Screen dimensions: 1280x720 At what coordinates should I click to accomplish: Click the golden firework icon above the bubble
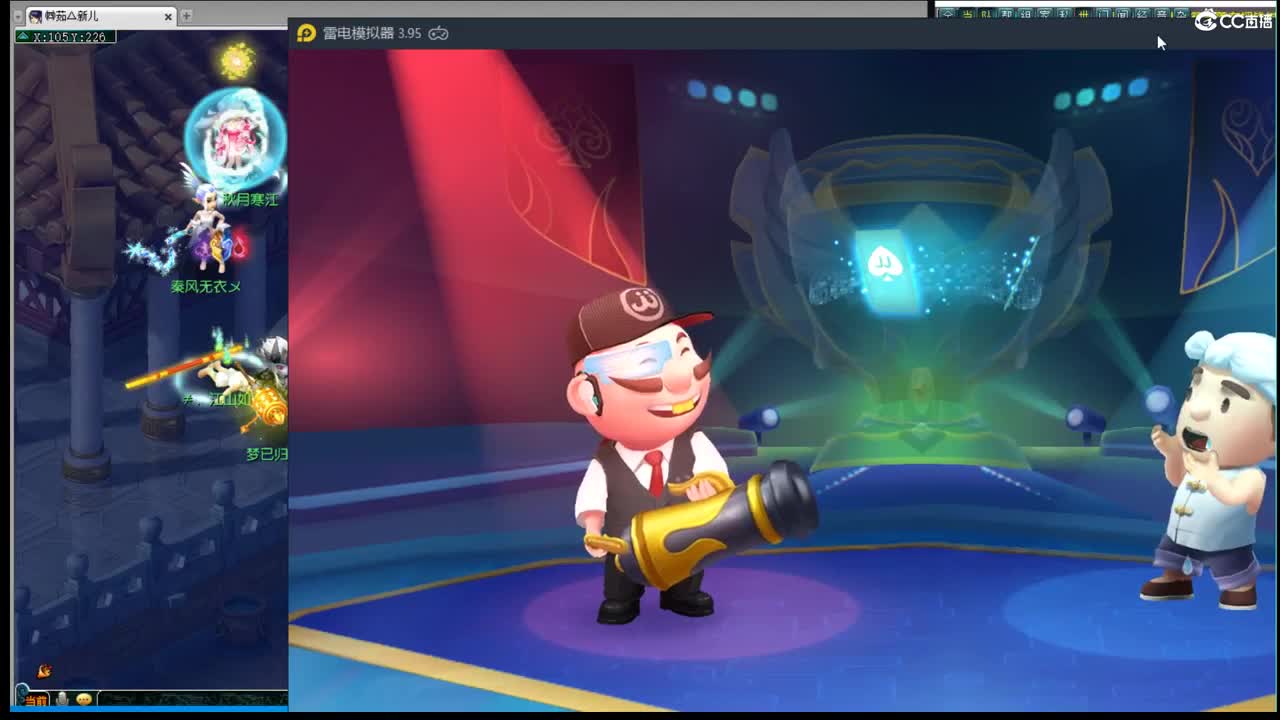point(237,62)
